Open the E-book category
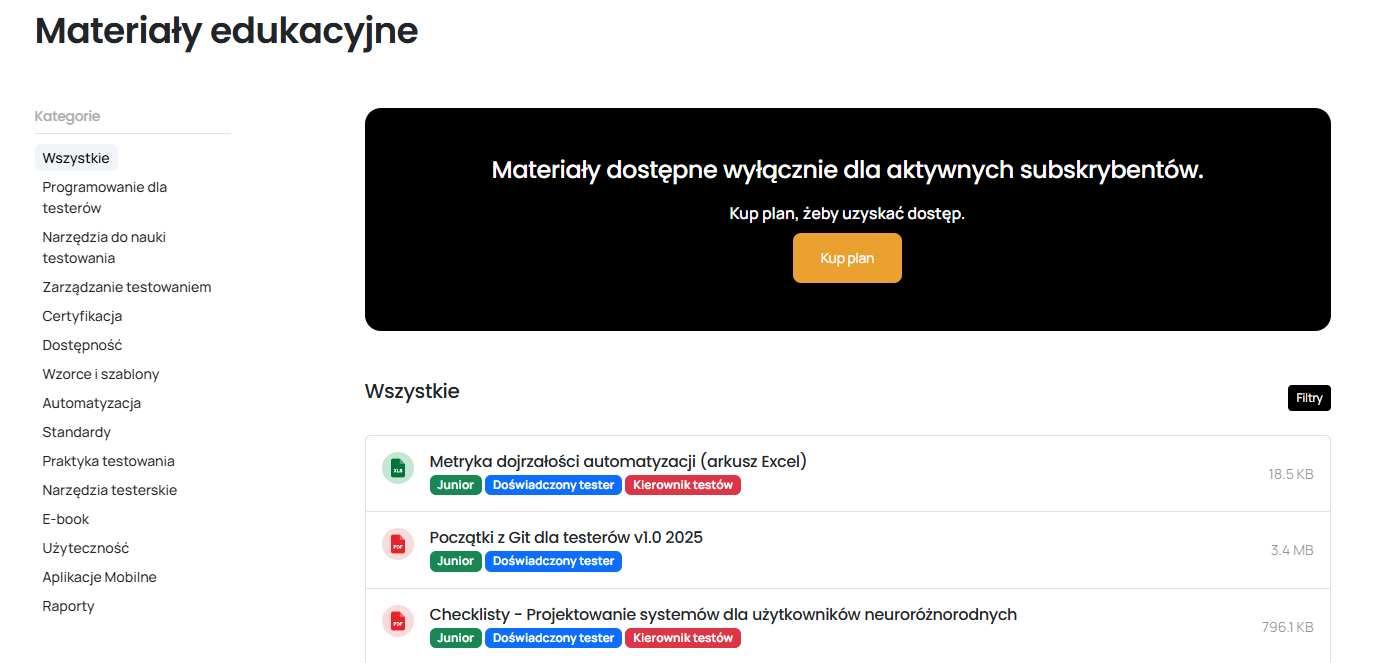This screenshot has height=663, width=1374. [65, 519]
